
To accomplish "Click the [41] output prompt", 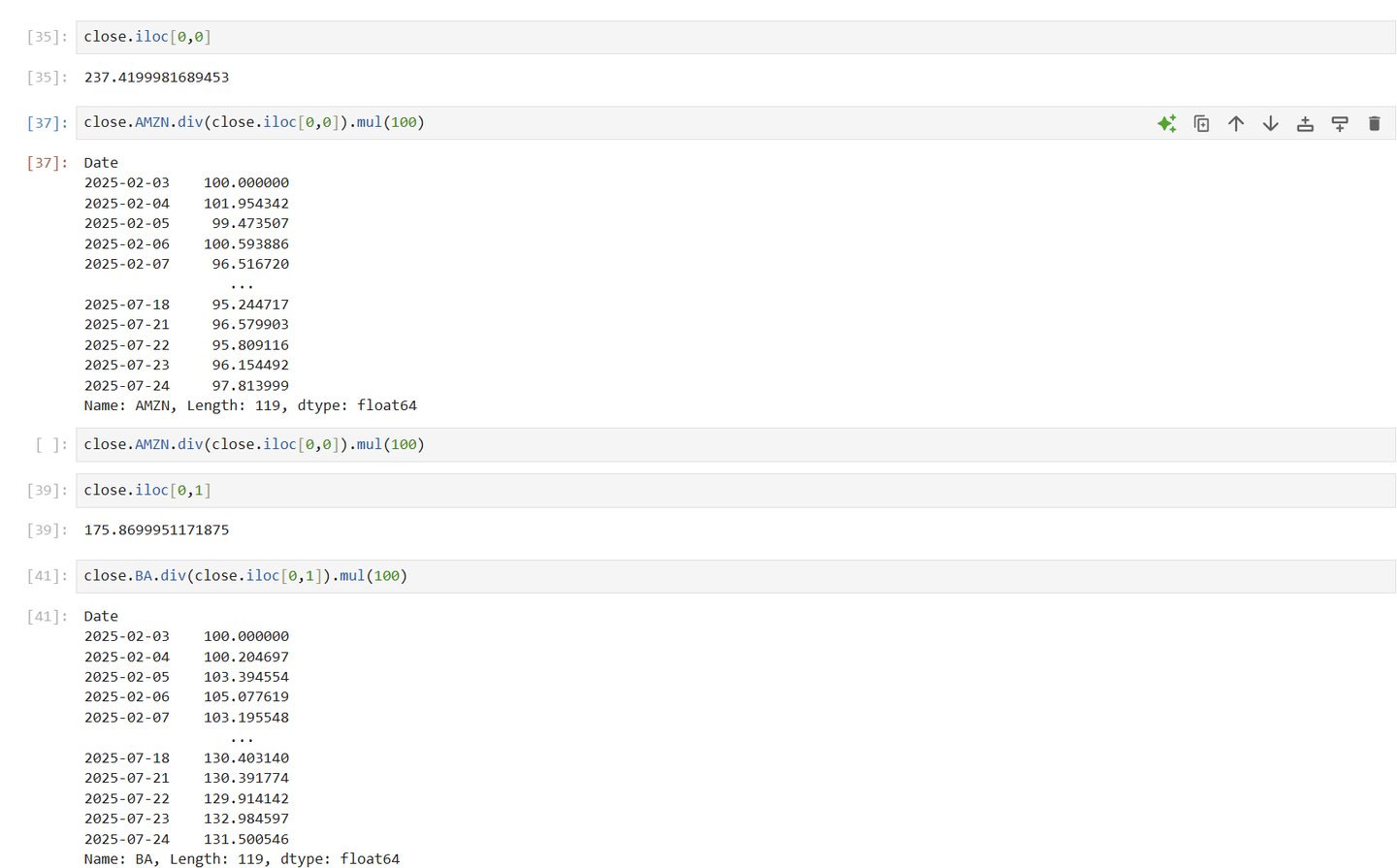I will coord(48,617).
